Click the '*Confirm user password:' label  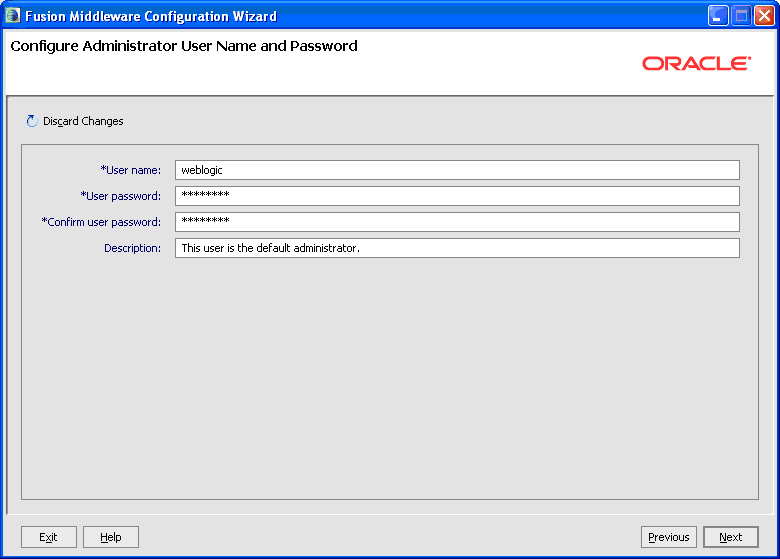(101, 222)
